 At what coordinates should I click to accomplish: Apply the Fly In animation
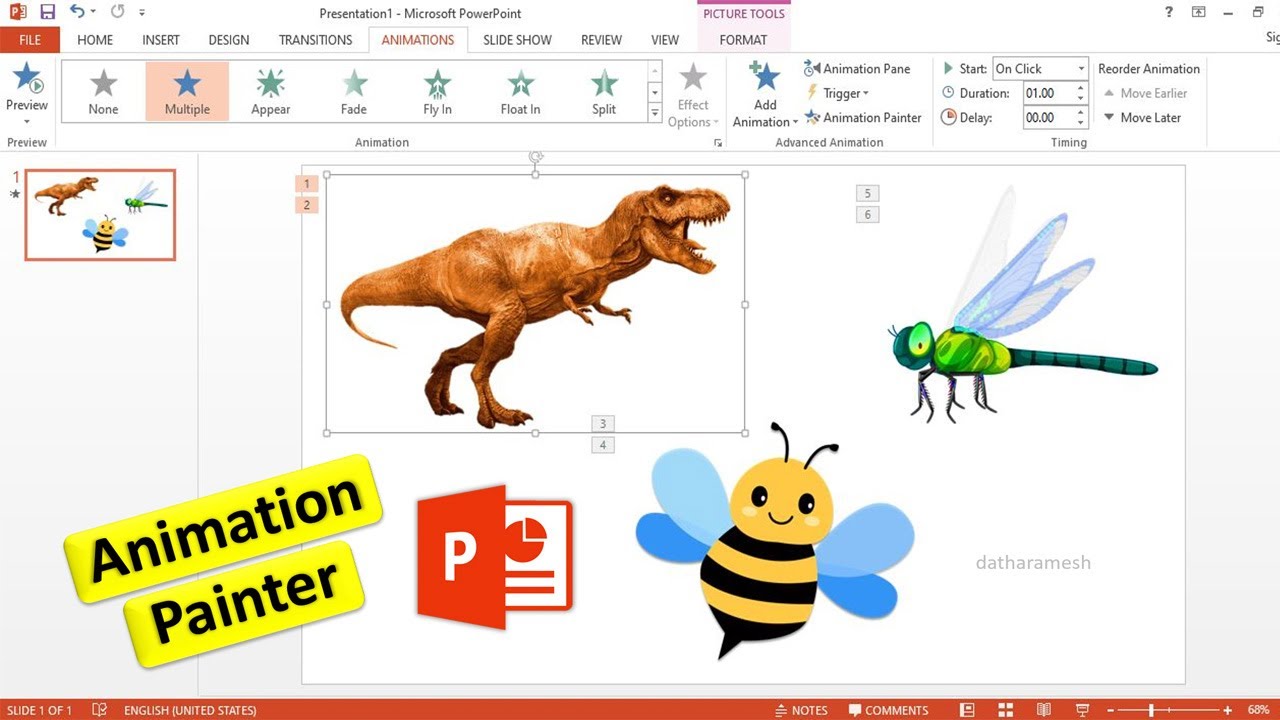437,92
